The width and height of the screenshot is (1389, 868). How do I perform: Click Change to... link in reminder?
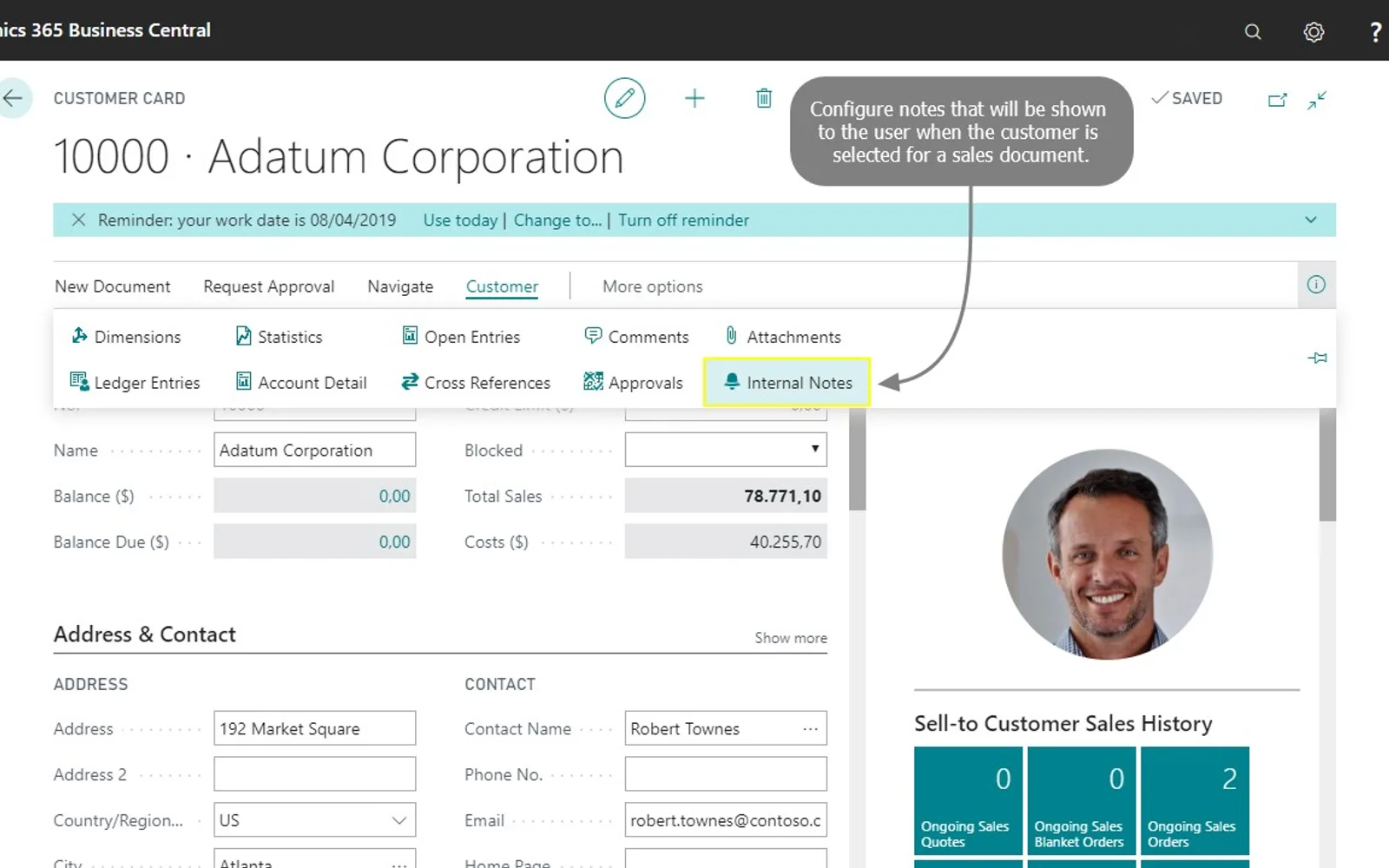[557, 220]
